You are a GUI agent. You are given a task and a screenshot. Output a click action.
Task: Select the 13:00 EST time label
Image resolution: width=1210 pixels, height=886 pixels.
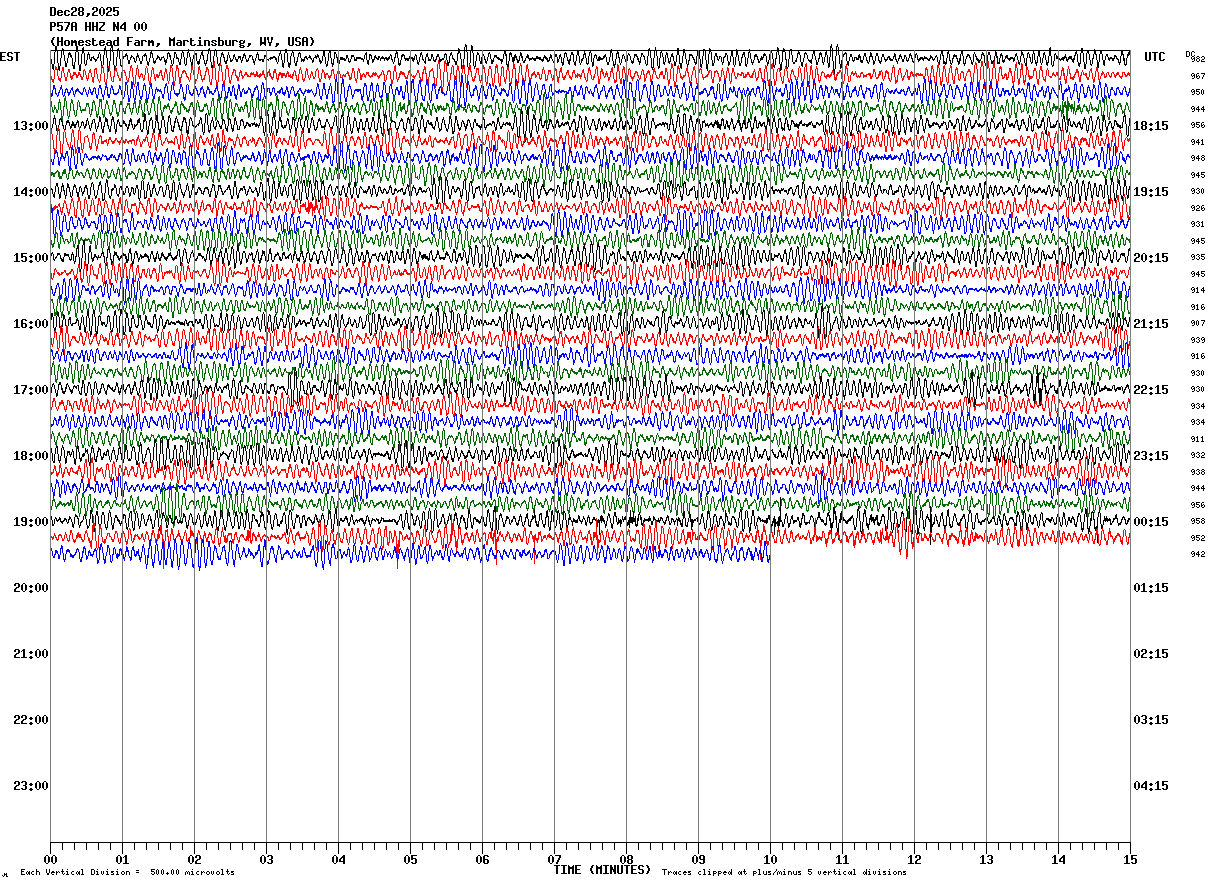pyautogui.click(x=31, y=126)
